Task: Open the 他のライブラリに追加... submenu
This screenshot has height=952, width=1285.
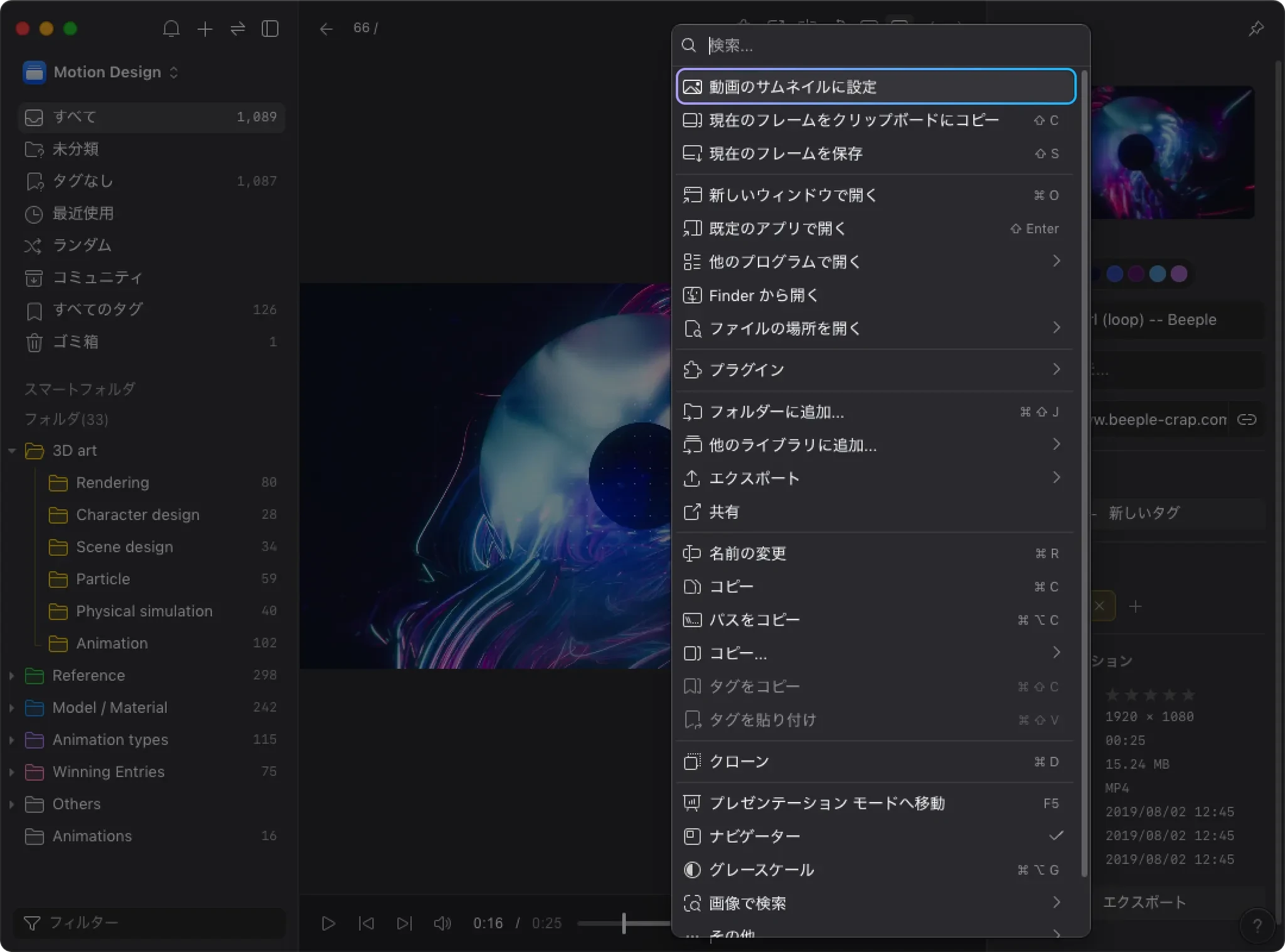Action: (x=876, y=445)
